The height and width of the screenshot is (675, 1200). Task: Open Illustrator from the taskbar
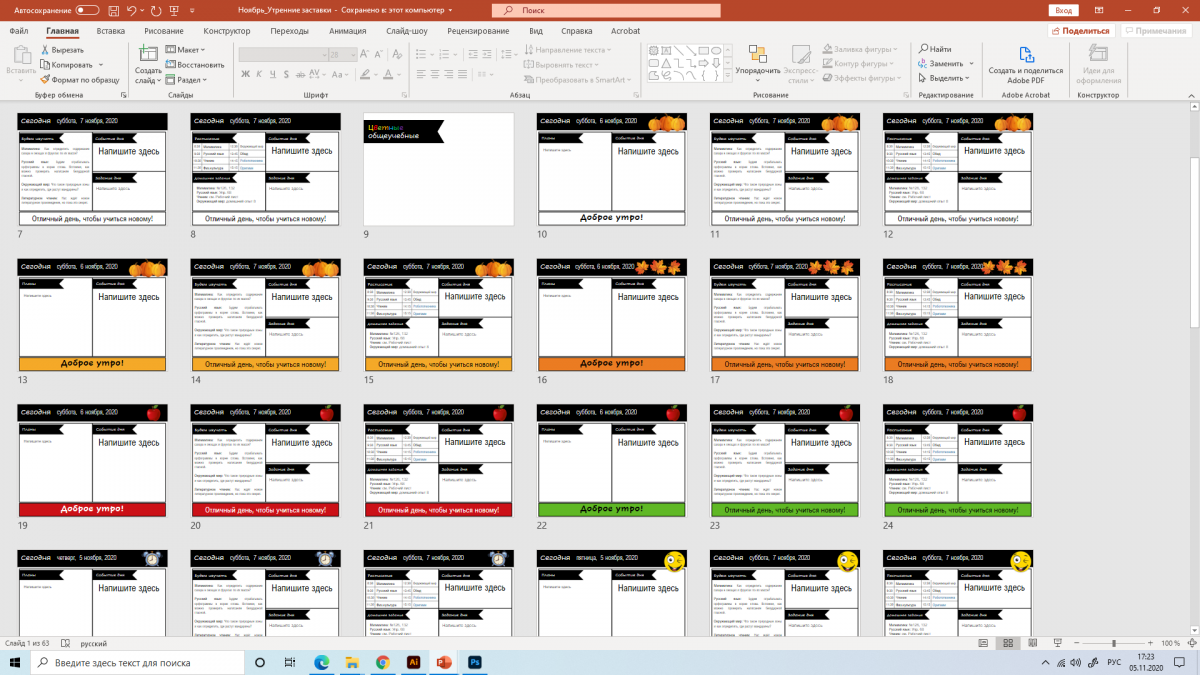413,662
